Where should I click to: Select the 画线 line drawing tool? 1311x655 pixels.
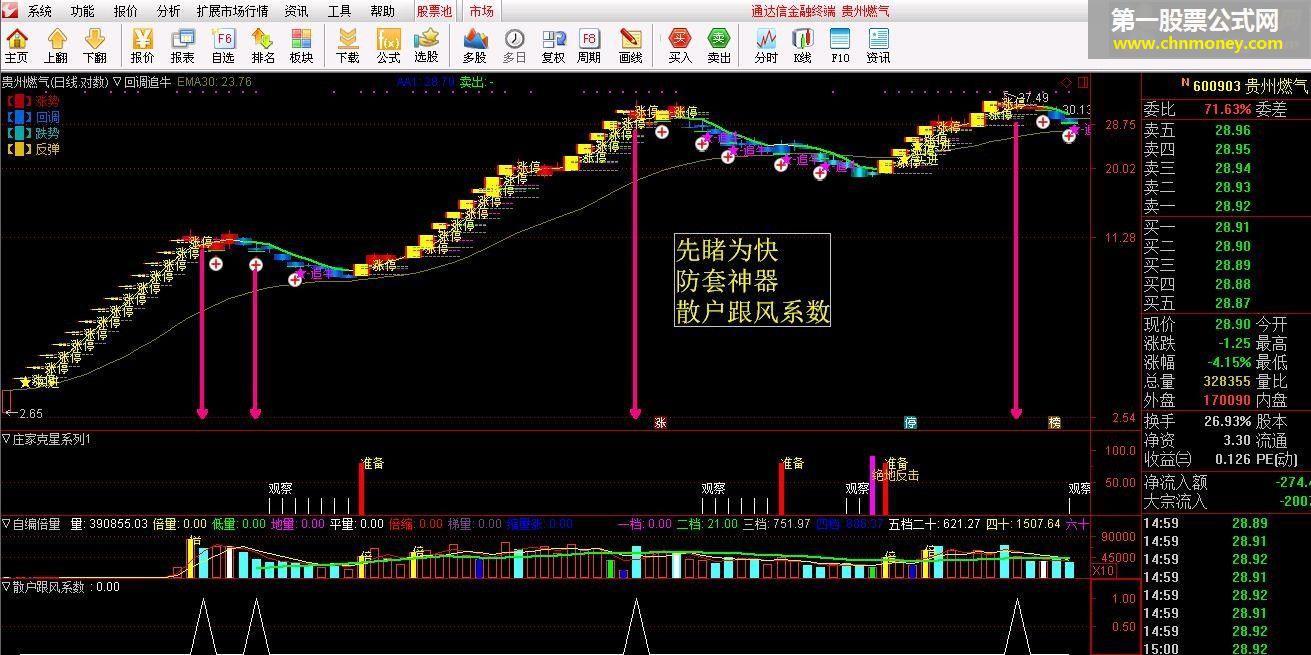coord(630,46)
